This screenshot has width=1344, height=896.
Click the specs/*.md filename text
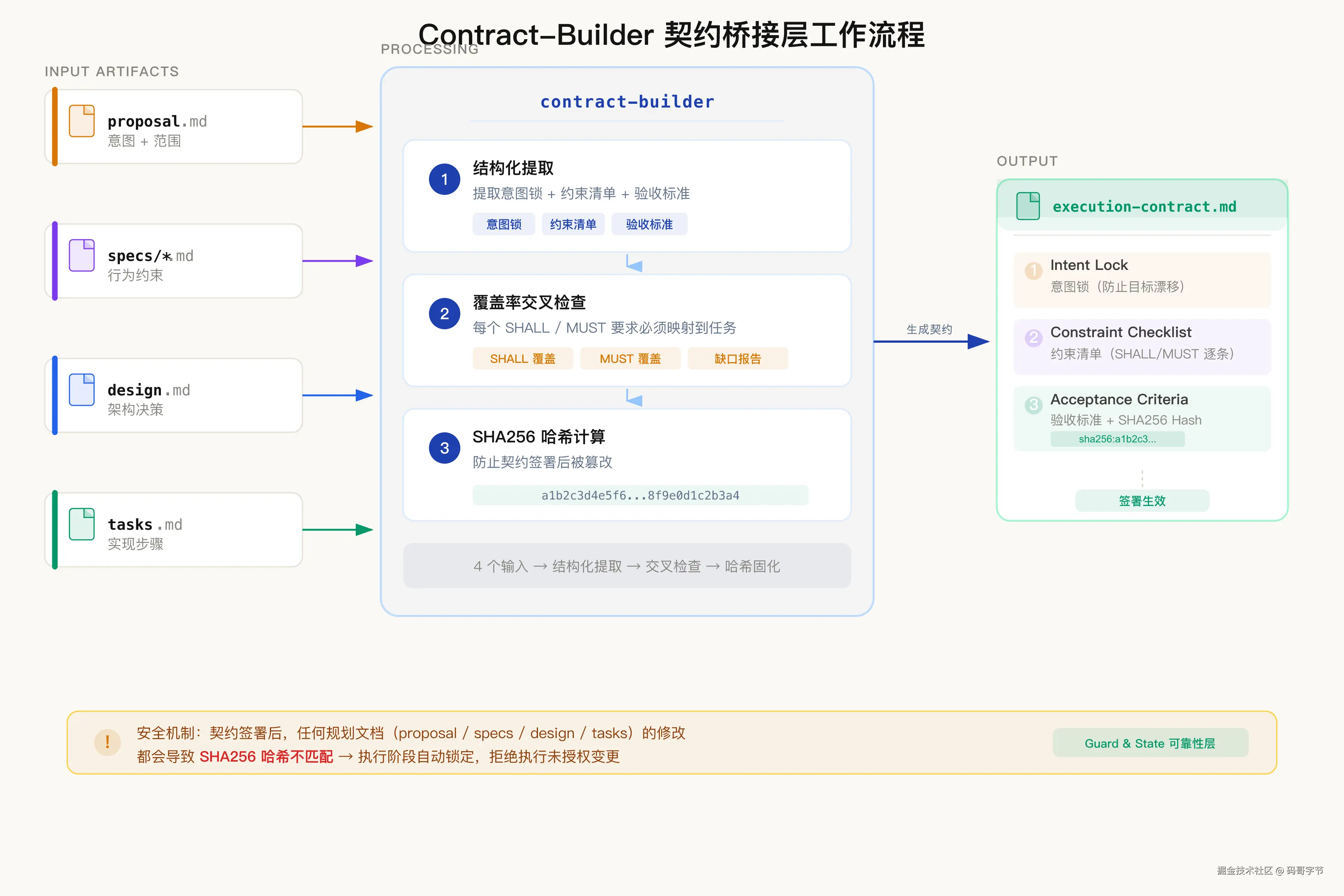[x=150, y=255]
